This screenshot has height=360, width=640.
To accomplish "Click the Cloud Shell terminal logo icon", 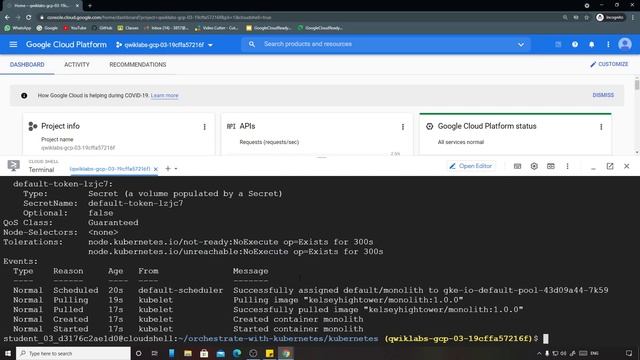I will pyautogui.click(x=13, y=166).
